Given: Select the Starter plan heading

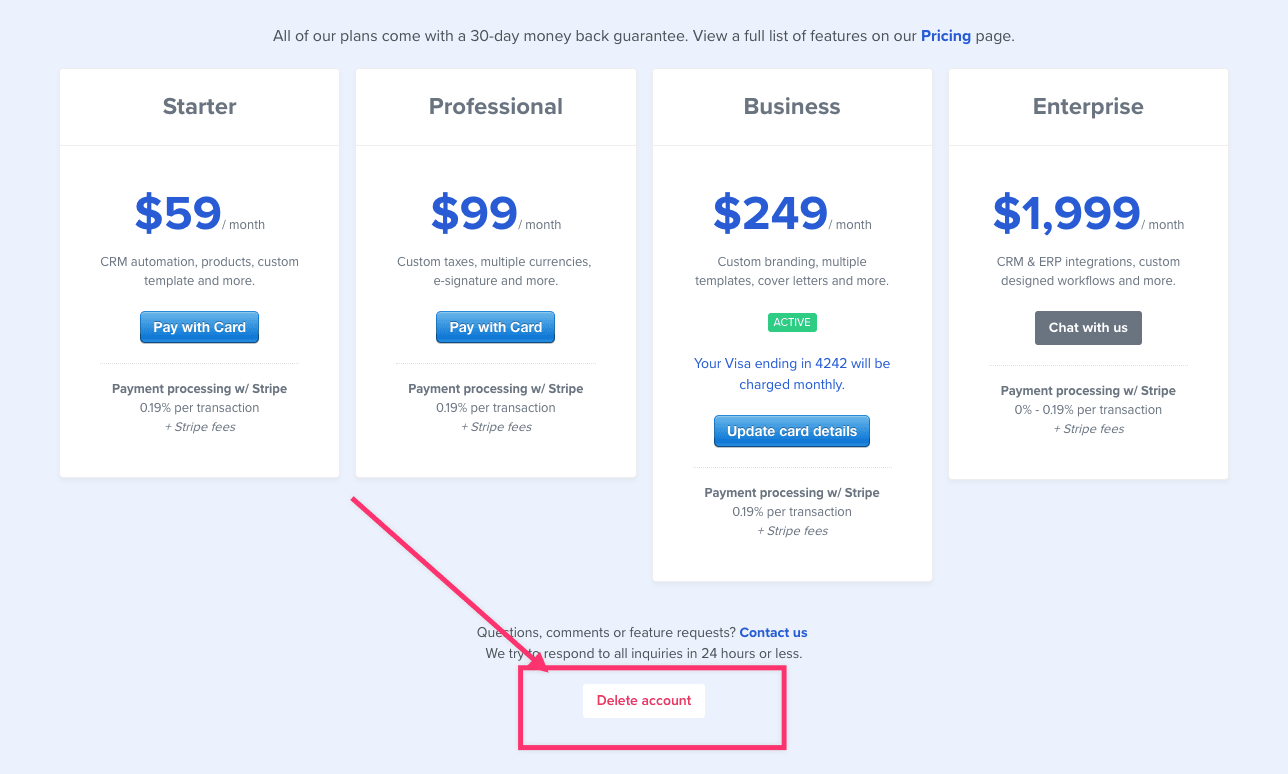Looking at the screenshot, I should [200, 107].
